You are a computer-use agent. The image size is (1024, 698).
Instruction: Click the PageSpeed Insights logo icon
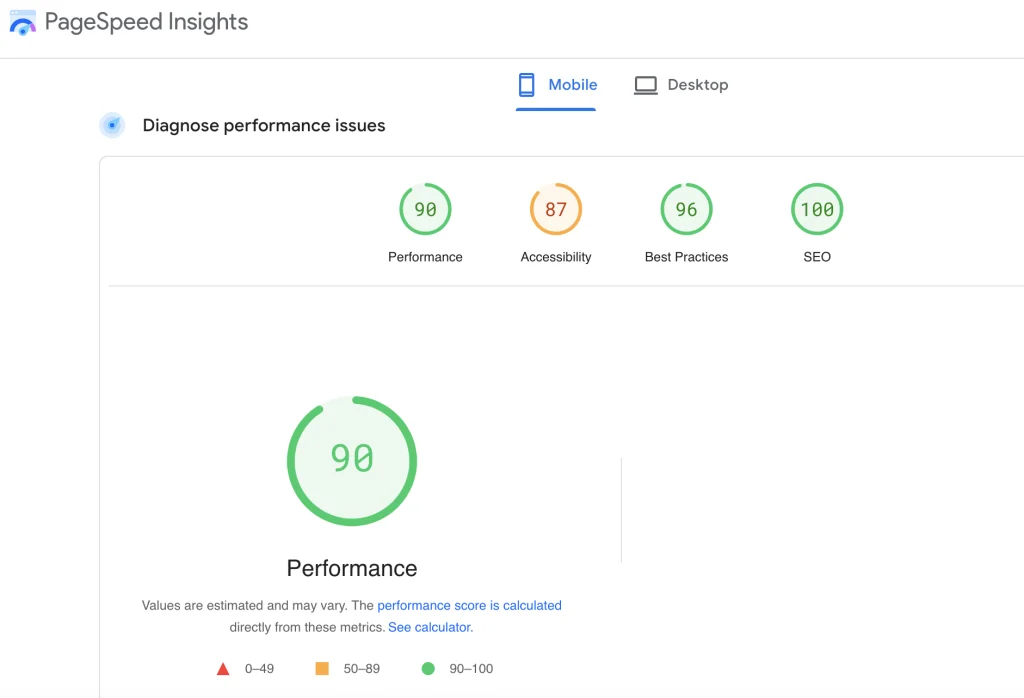point(23,23)
